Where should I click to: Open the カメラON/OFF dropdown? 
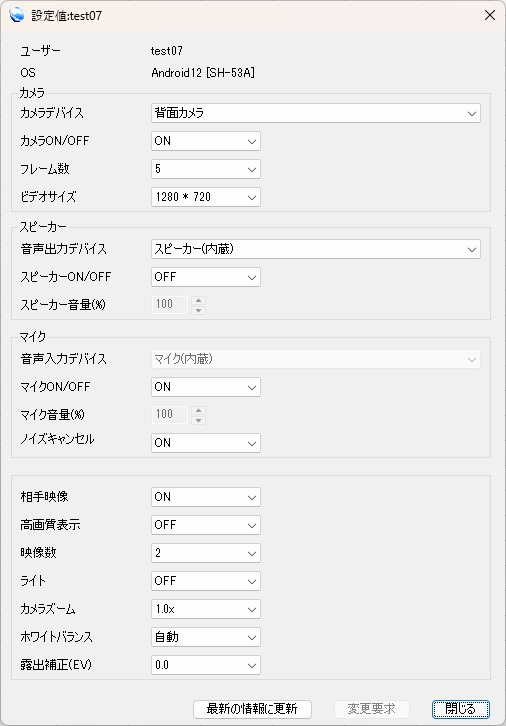tap(206, 141)
